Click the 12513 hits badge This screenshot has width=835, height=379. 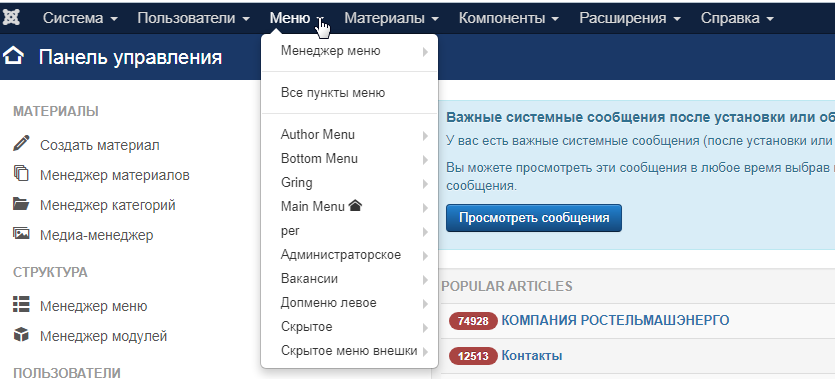point(473,356)
